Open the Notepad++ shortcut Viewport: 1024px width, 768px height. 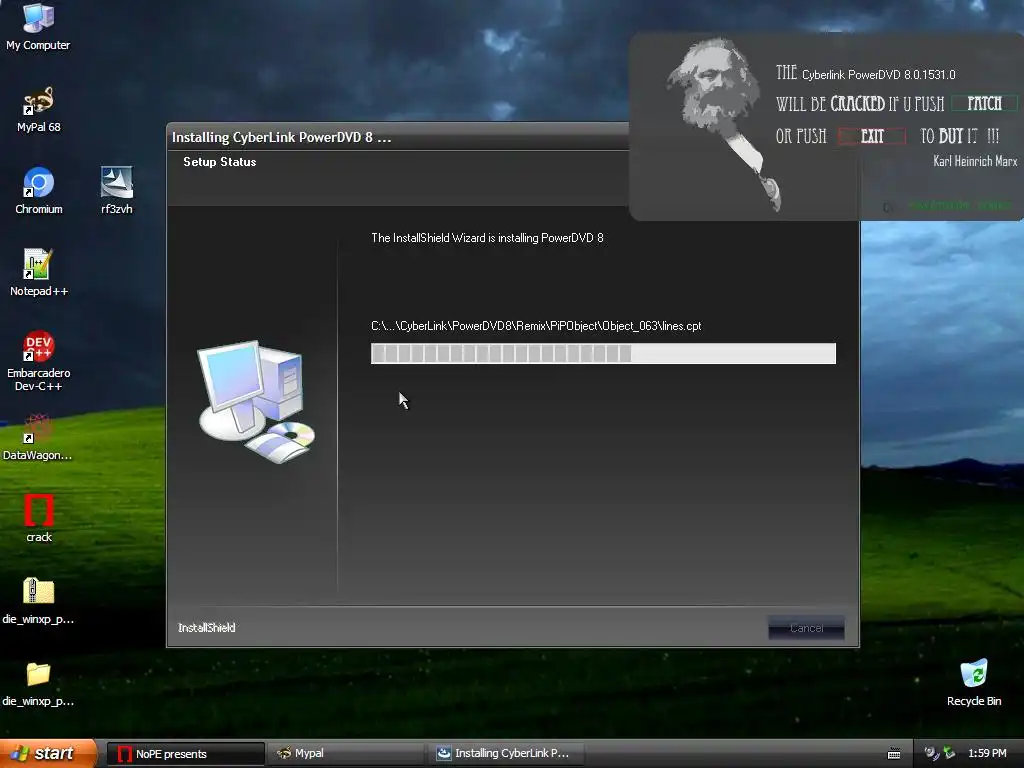pos(39,272)
